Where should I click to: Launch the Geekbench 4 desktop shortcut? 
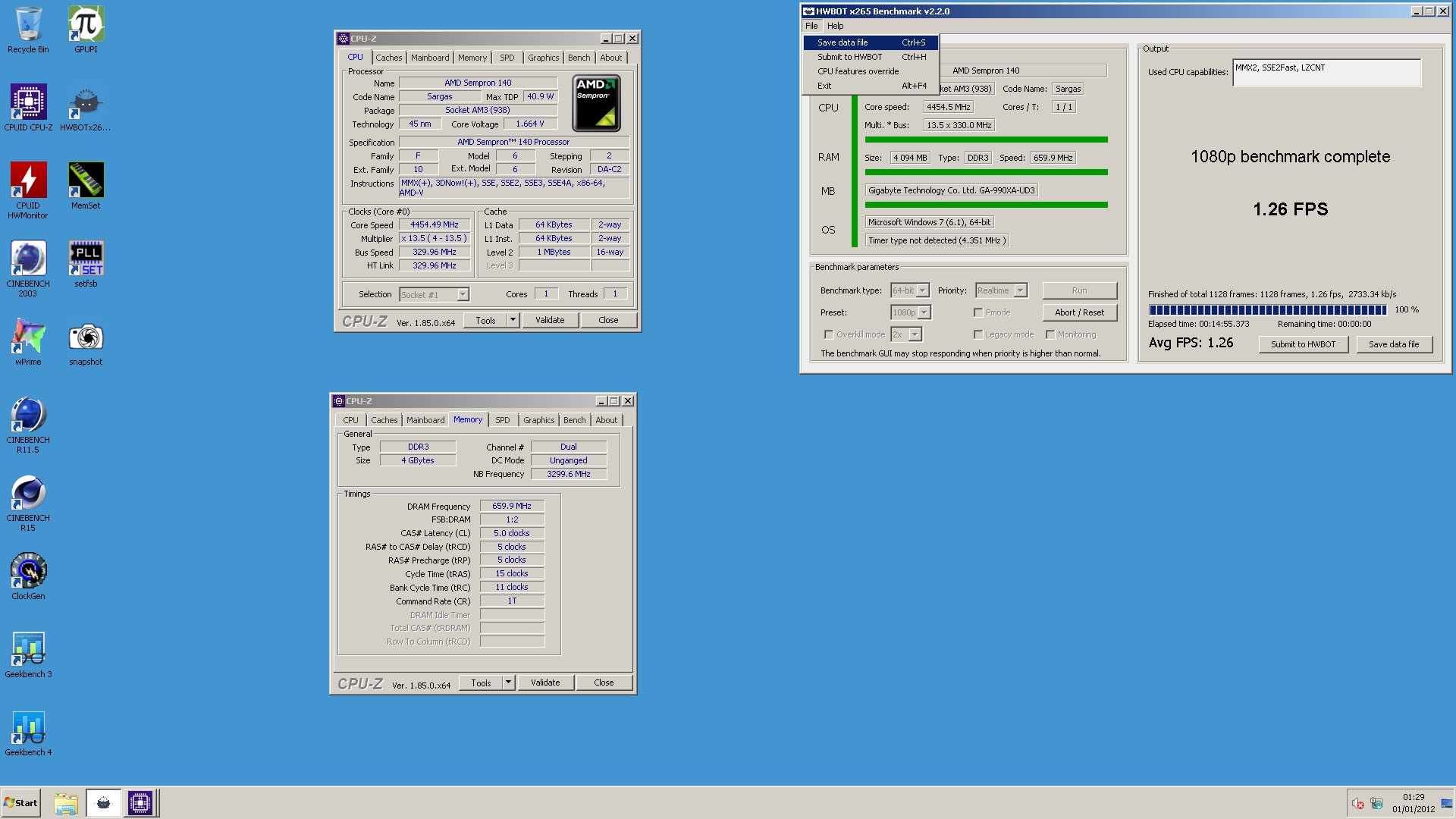[28, 733]
